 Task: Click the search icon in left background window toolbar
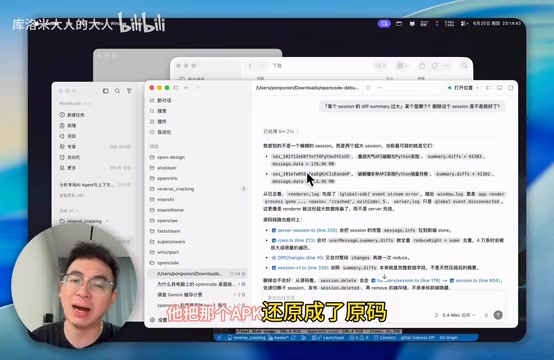117,91
